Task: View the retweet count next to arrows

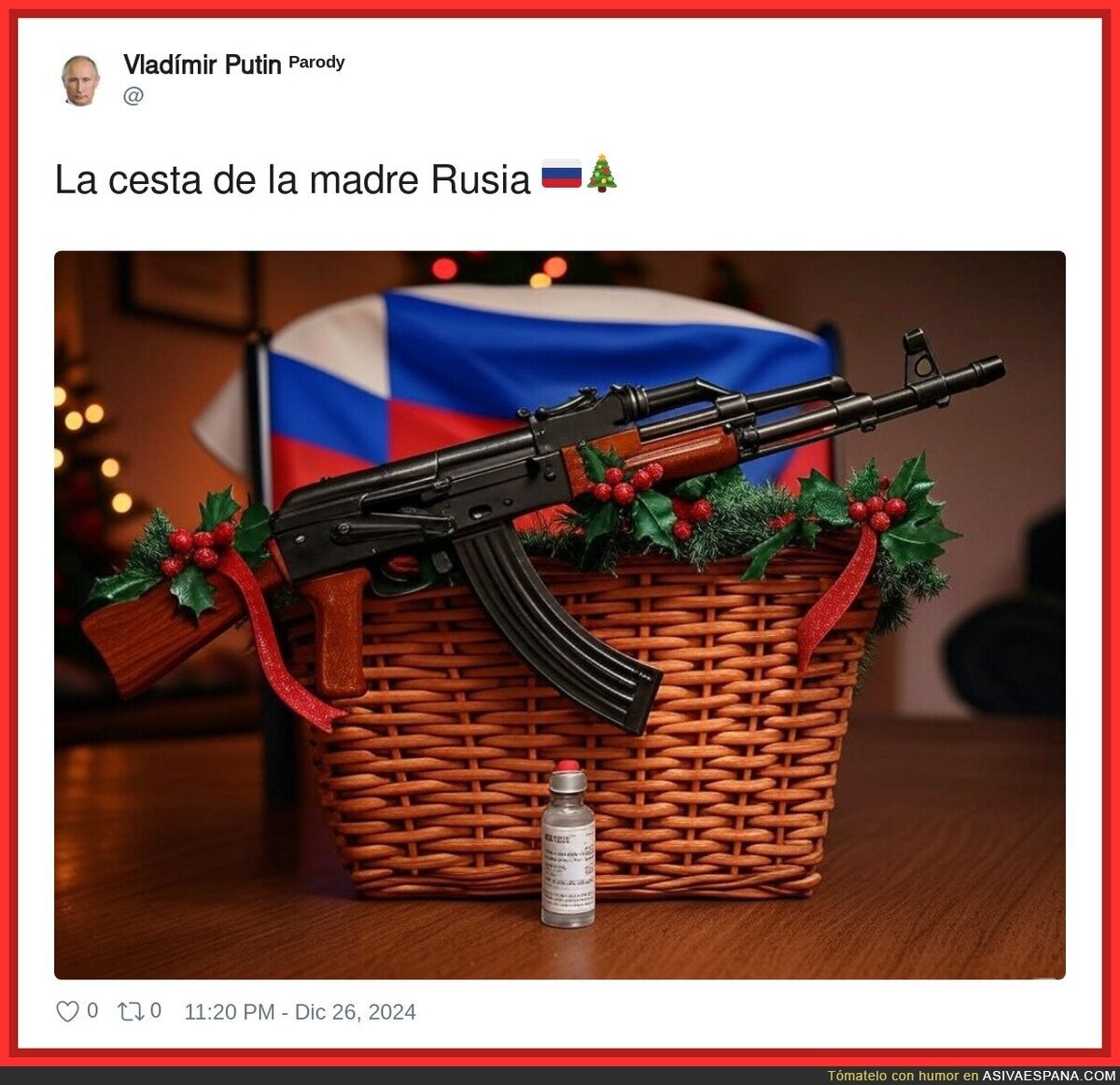Action: pyautogui.click(x=156, y=1010)
